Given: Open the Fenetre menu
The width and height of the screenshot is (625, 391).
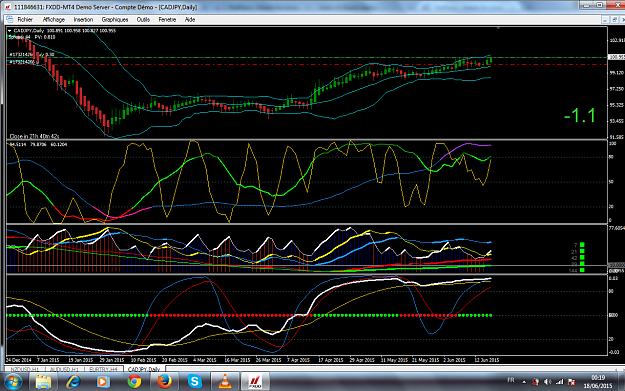Looking at the screenshot, I should 167,20.
